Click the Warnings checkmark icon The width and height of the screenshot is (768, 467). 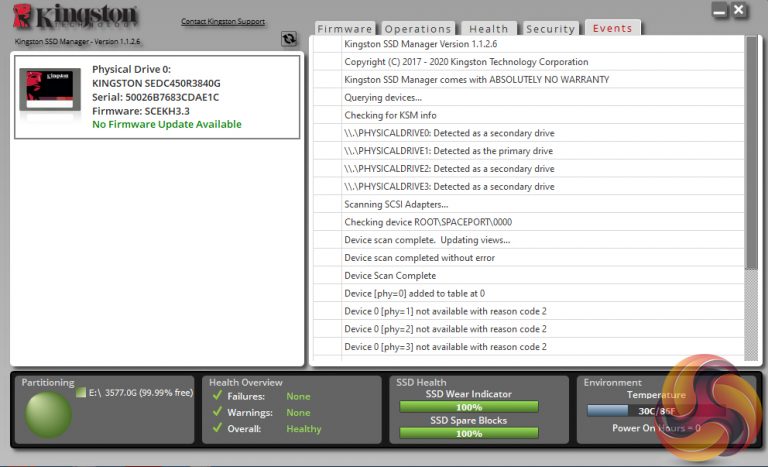click(217, 412)
